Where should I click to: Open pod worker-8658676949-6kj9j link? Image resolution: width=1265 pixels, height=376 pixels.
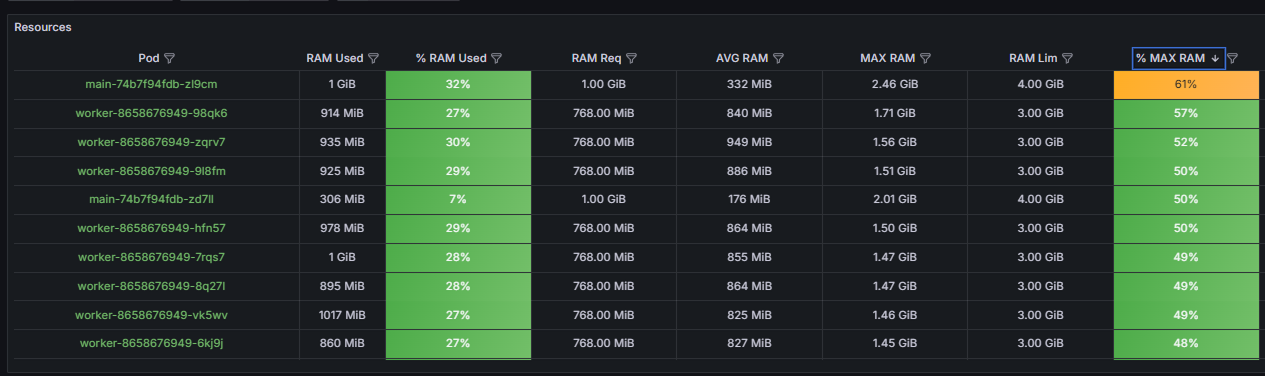point(152,344)
